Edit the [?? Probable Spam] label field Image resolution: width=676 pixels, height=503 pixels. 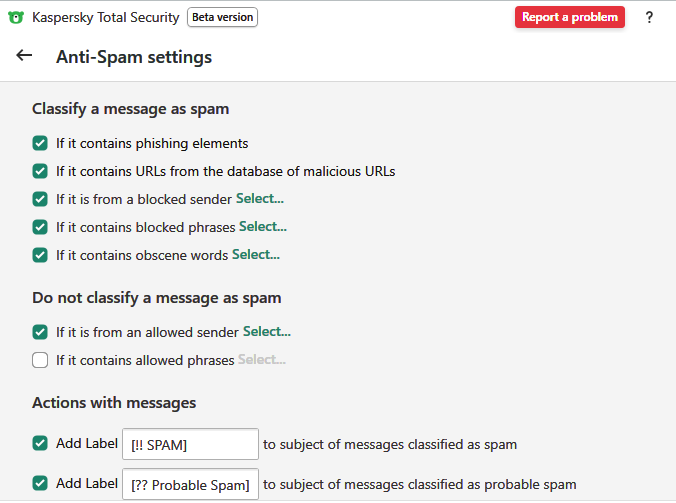(190, 485)
